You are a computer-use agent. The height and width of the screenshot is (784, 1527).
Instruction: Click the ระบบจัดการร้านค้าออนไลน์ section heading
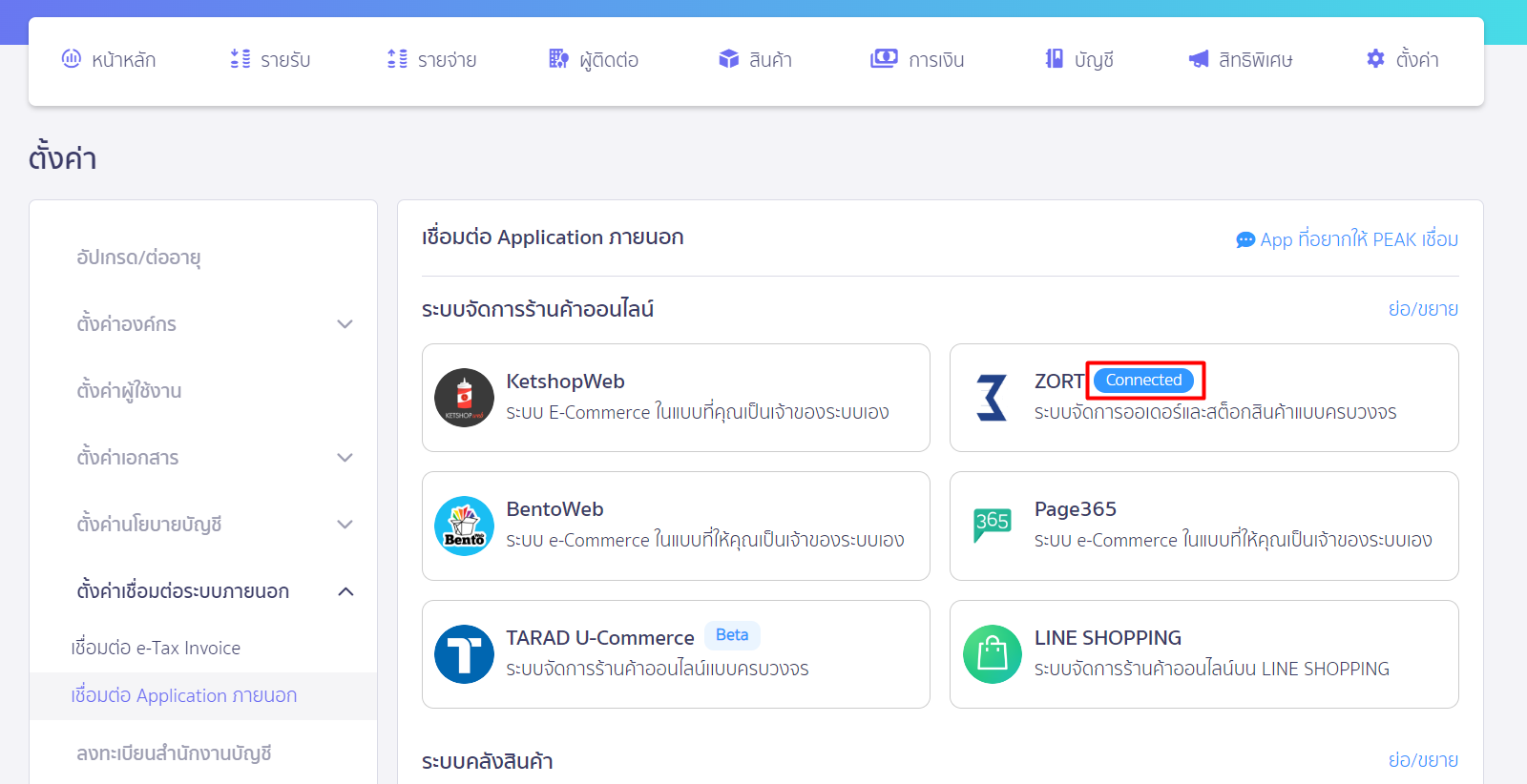(537, 309)
